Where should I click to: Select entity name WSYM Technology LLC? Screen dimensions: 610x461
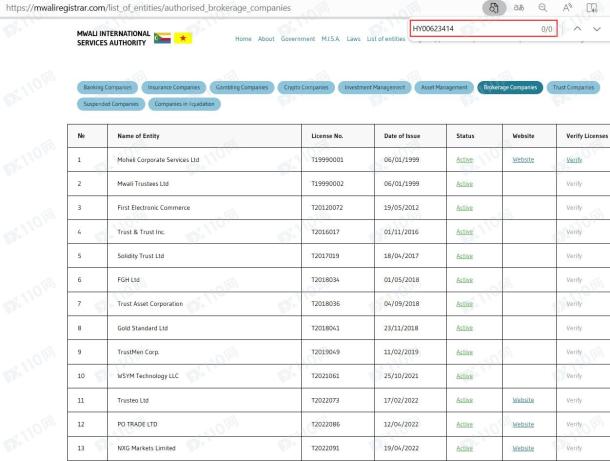point(148,376)
